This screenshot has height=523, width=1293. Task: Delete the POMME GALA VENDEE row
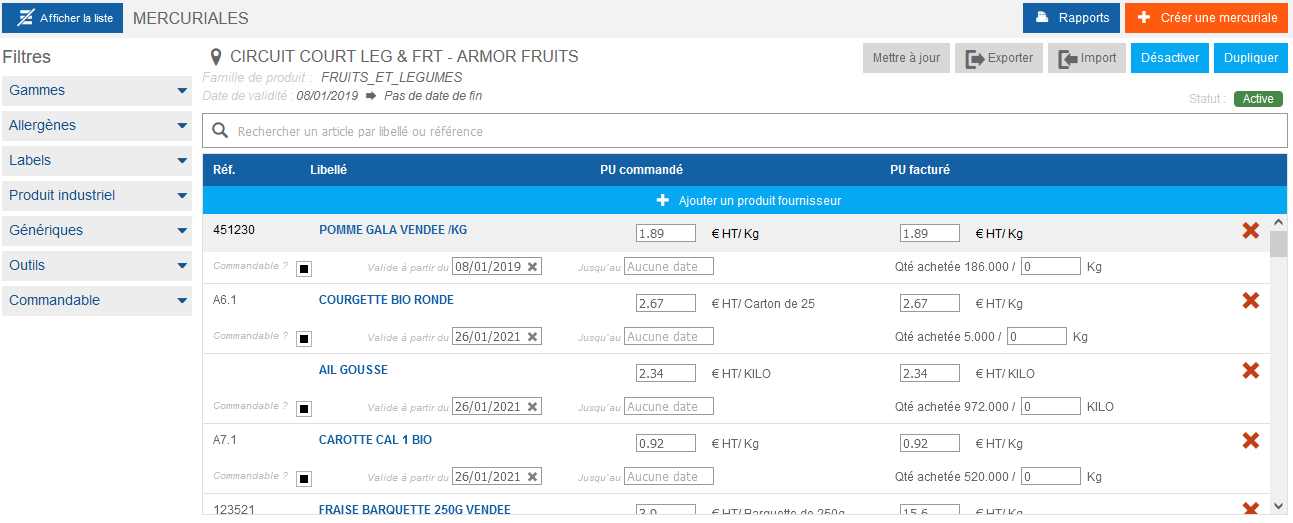coord(1250,231)
